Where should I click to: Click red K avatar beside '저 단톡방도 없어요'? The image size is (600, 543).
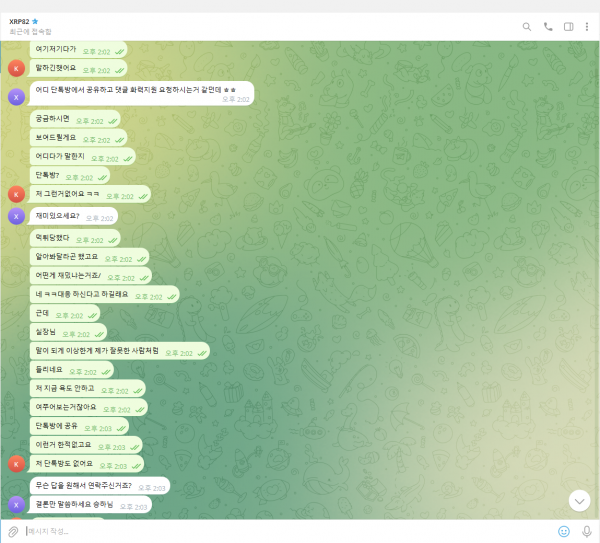point(15,464)
